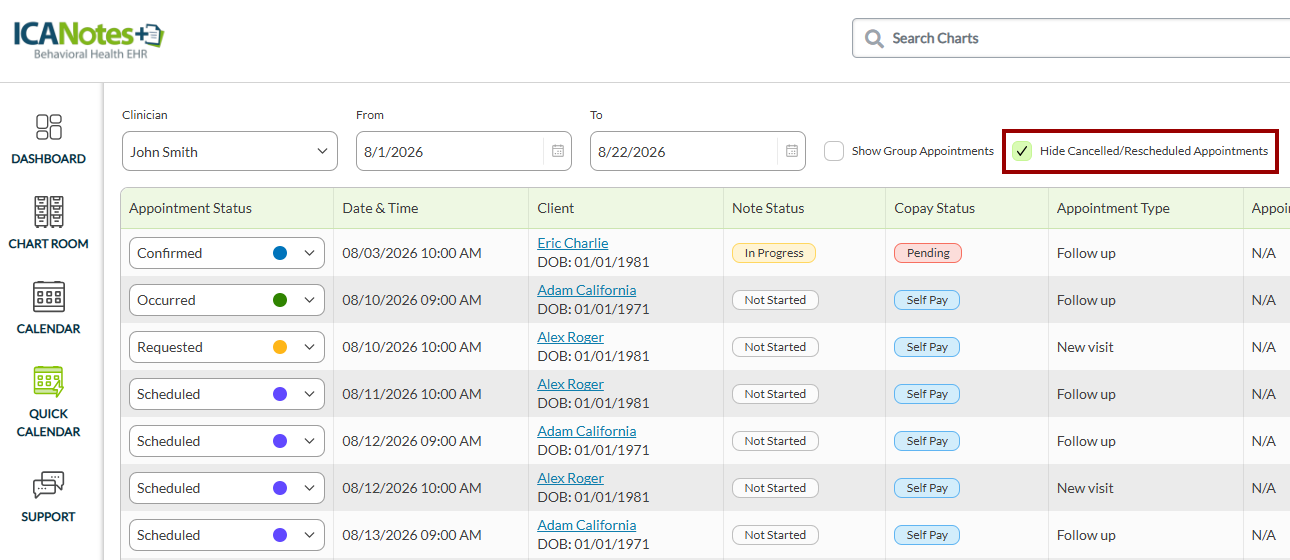Click the In Progress note status badge

[x=774, y=253]
